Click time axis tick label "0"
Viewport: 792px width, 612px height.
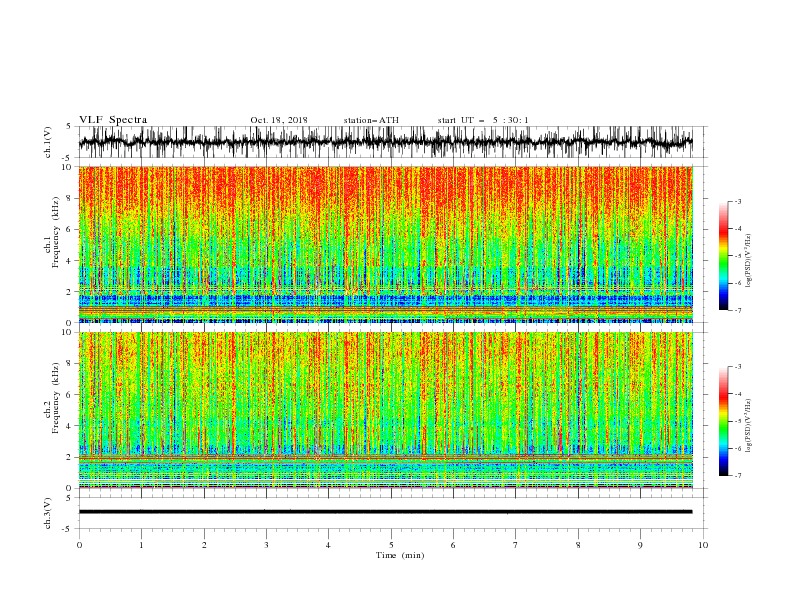coord(79,545)
